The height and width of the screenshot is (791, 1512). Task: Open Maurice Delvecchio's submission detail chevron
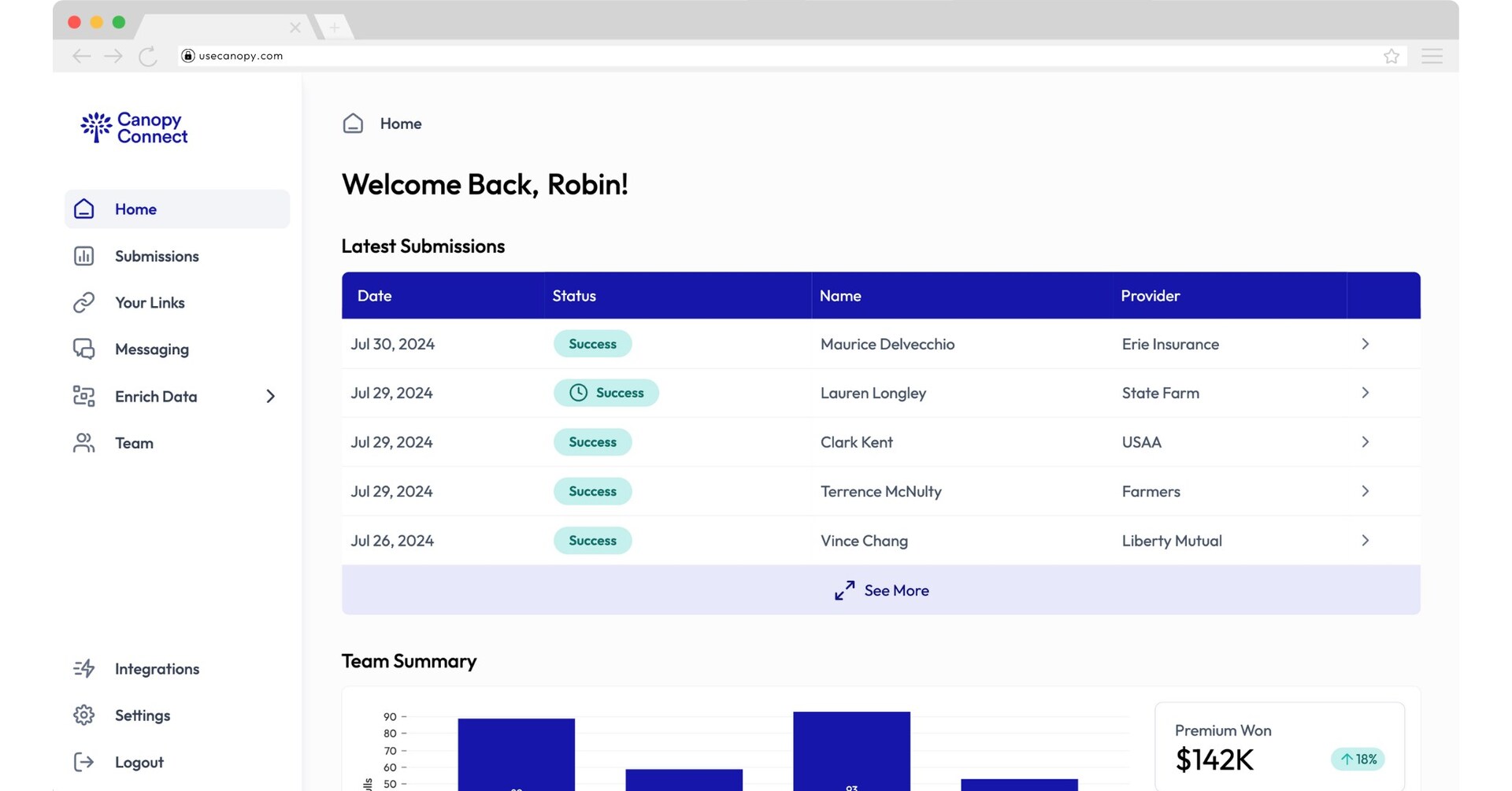(x=1366, y=344)
